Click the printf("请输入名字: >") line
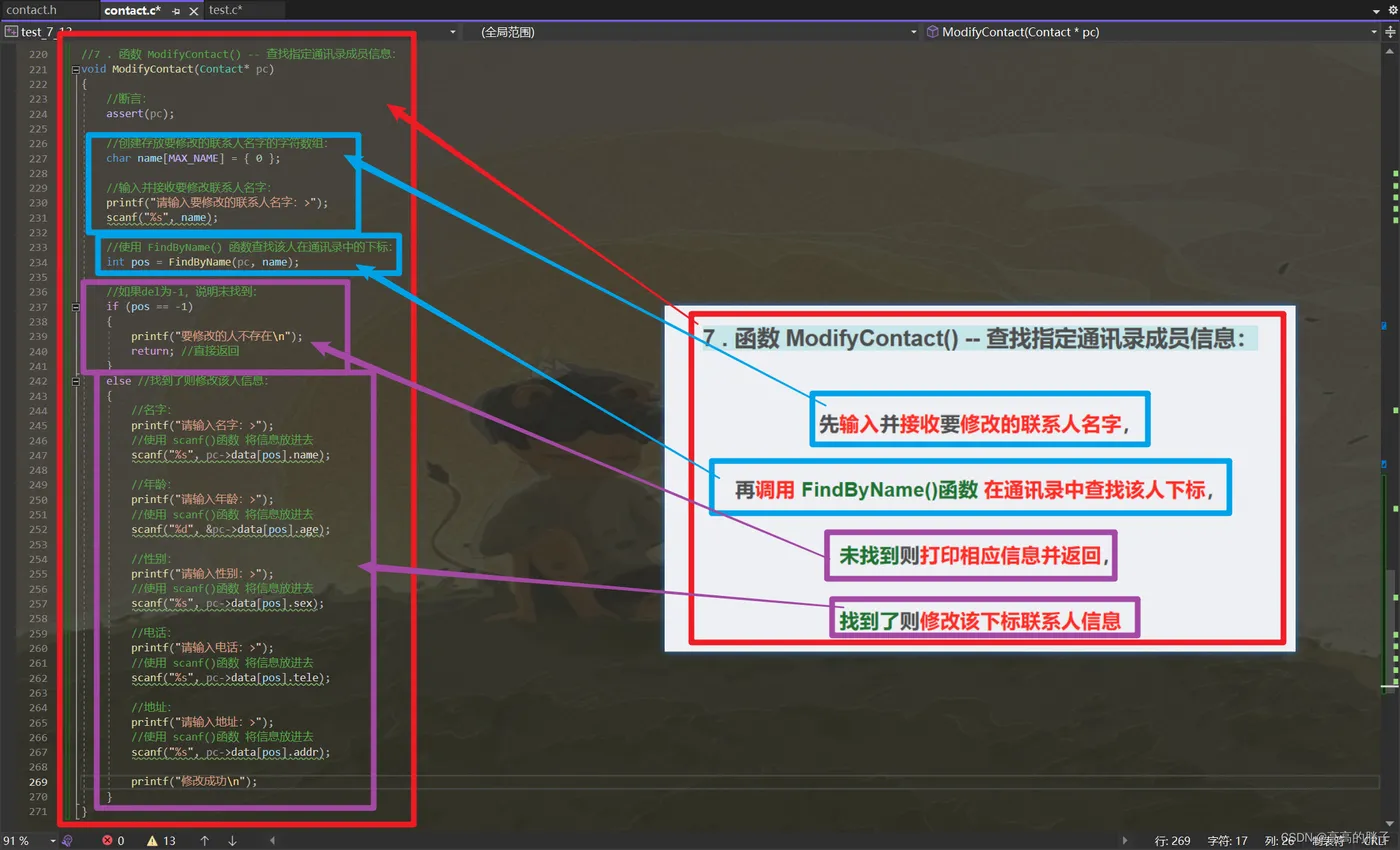Viewport: 1400px width, 850px height. coord(202,425)
